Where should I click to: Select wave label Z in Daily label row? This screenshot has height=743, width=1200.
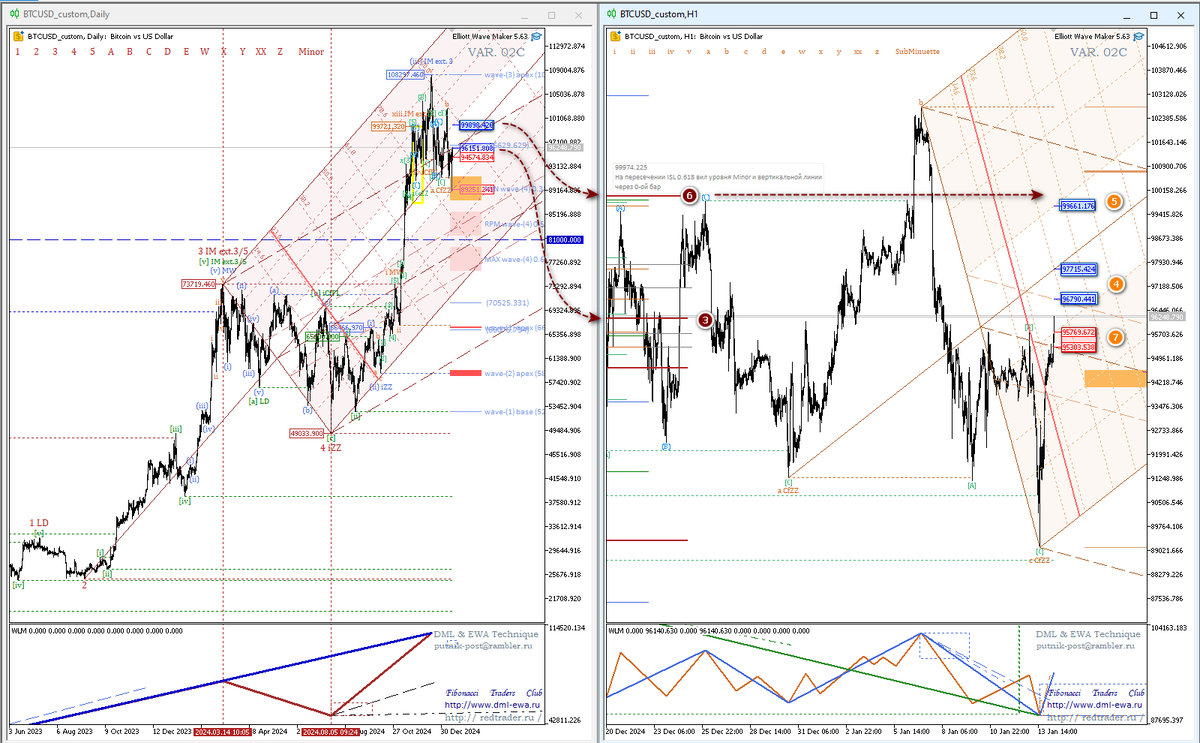coord(280,51)
